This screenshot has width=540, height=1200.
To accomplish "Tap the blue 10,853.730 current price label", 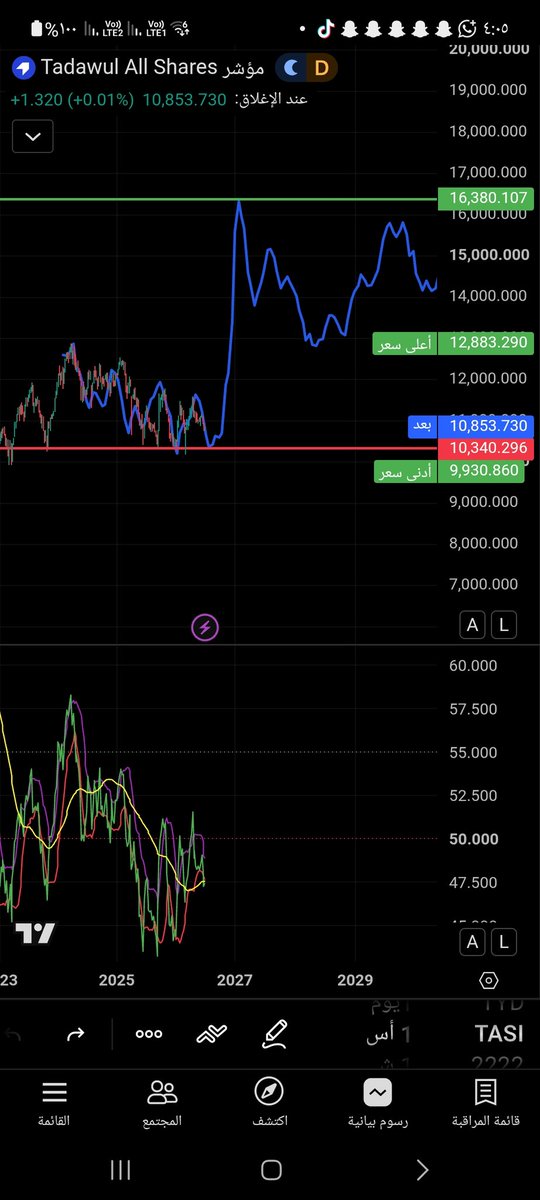I will (472, 426).
